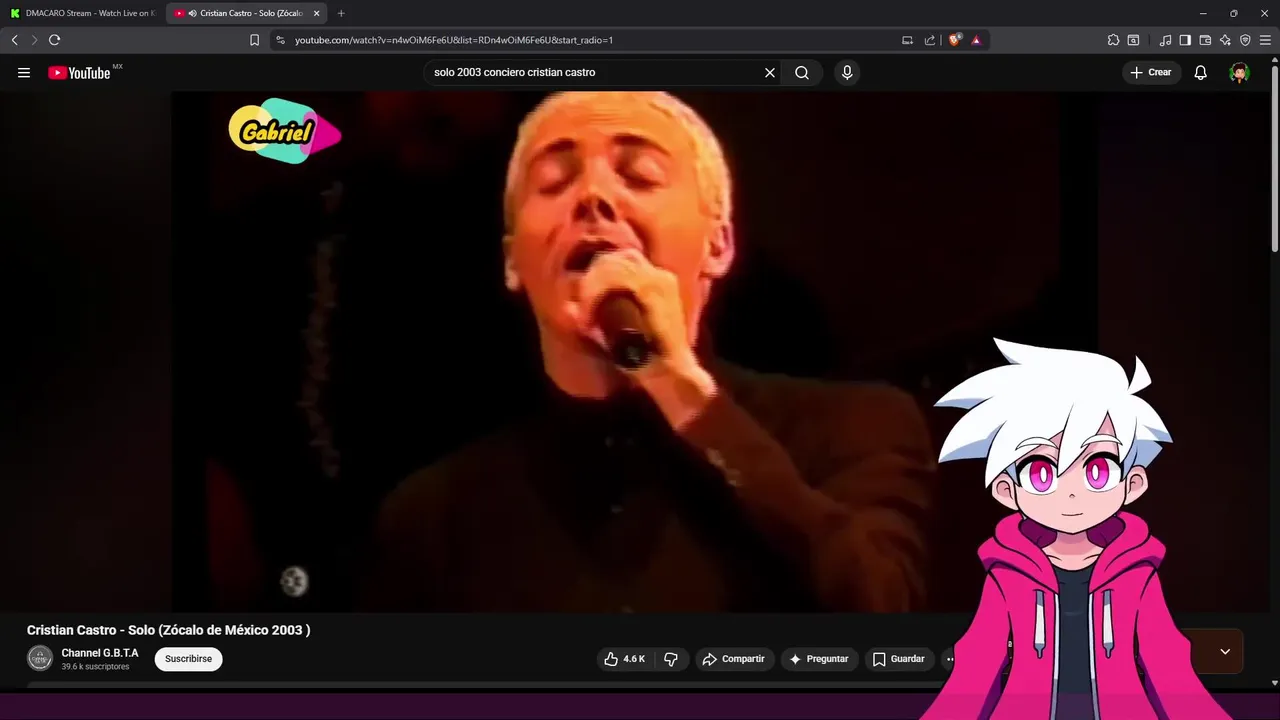Expand the playlist panel chevron
Image resolution: width=1280 pixels, height=720 pixels.
coord(1225,652)
